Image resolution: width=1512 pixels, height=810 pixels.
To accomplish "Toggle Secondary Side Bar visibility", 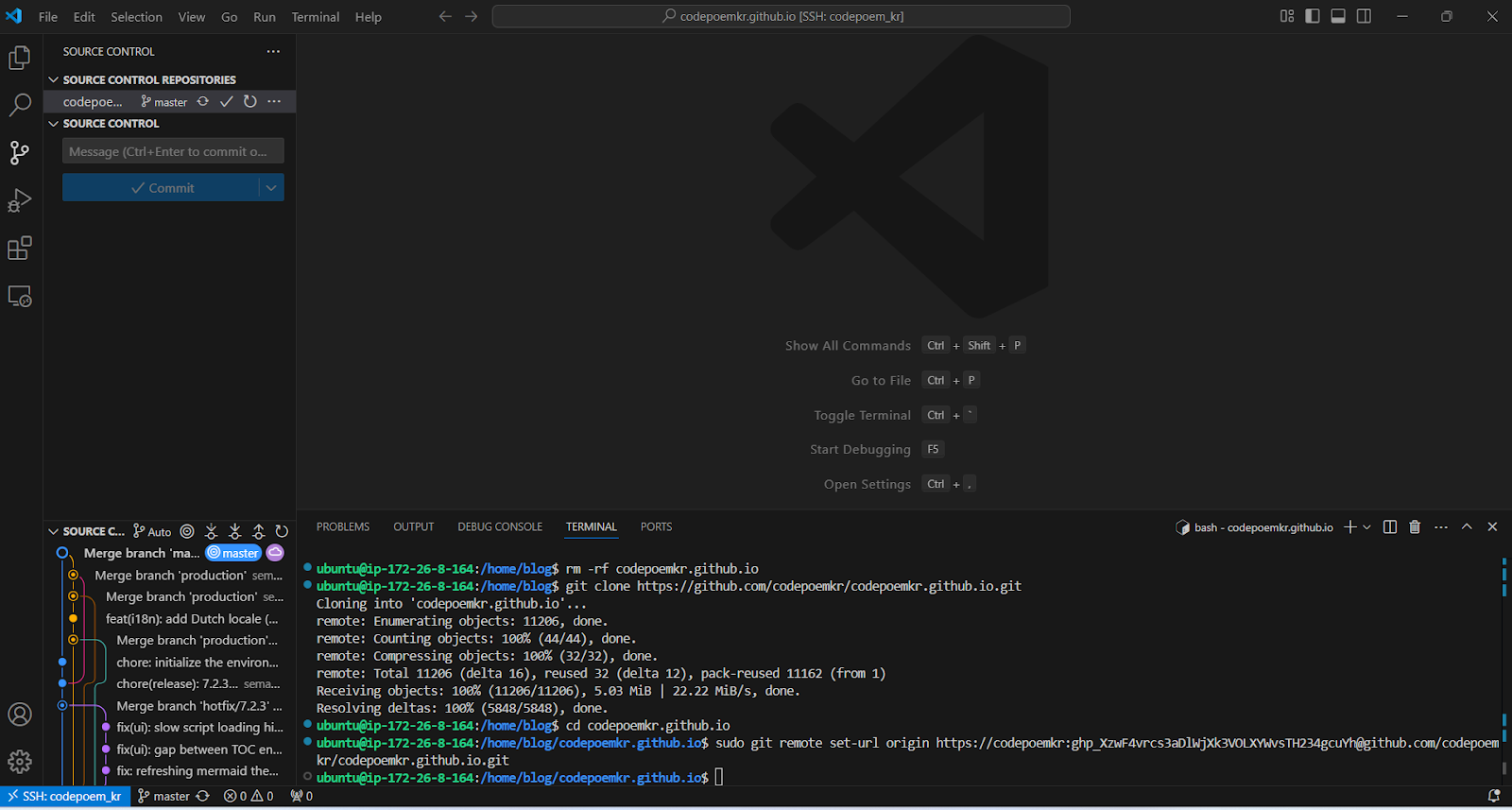I will 1364,16.
